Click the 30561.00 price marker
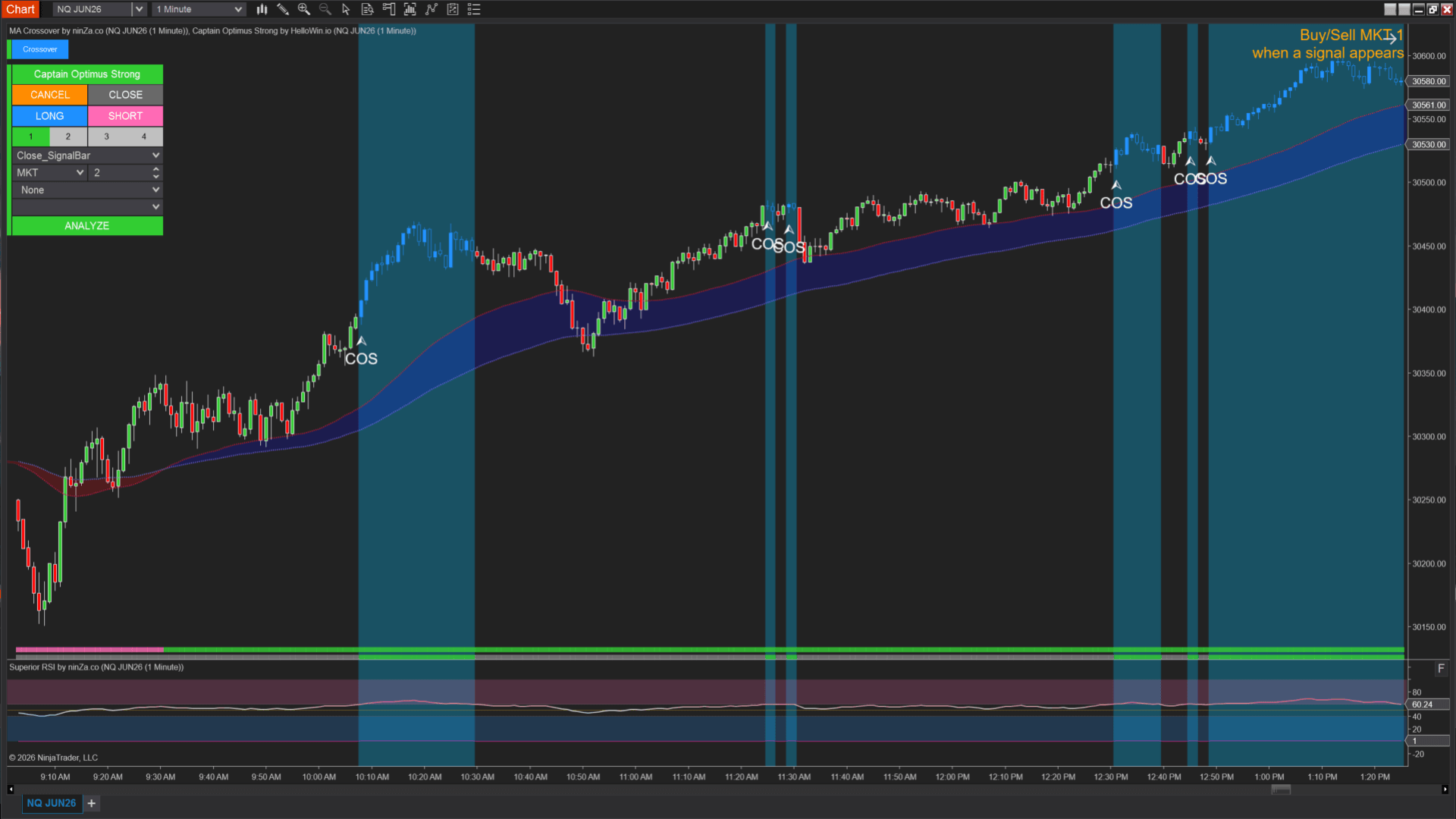 1429,105
